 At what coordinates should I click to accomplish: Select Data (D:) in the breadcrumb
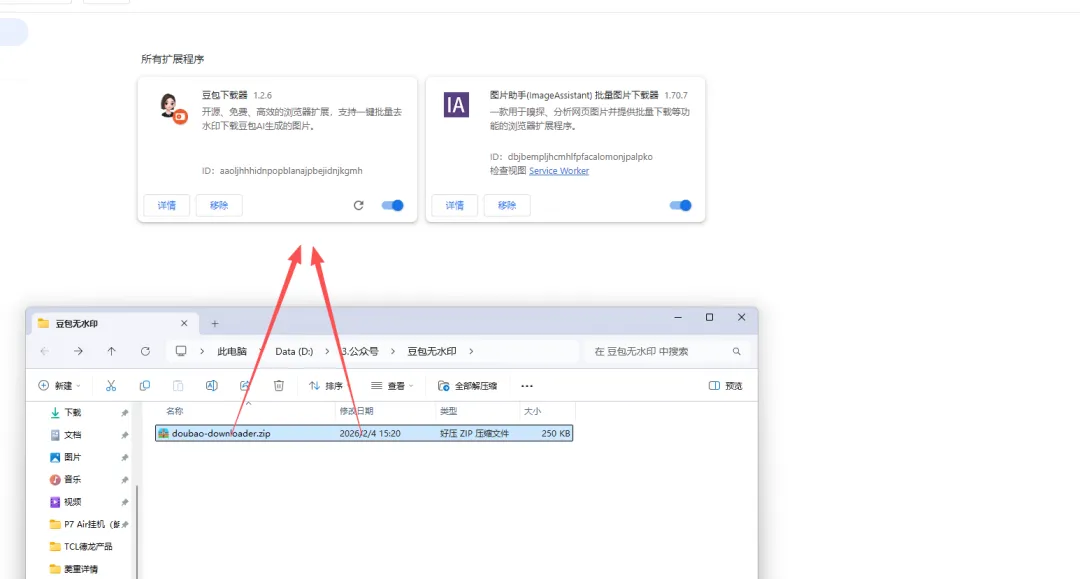point(294,351)
